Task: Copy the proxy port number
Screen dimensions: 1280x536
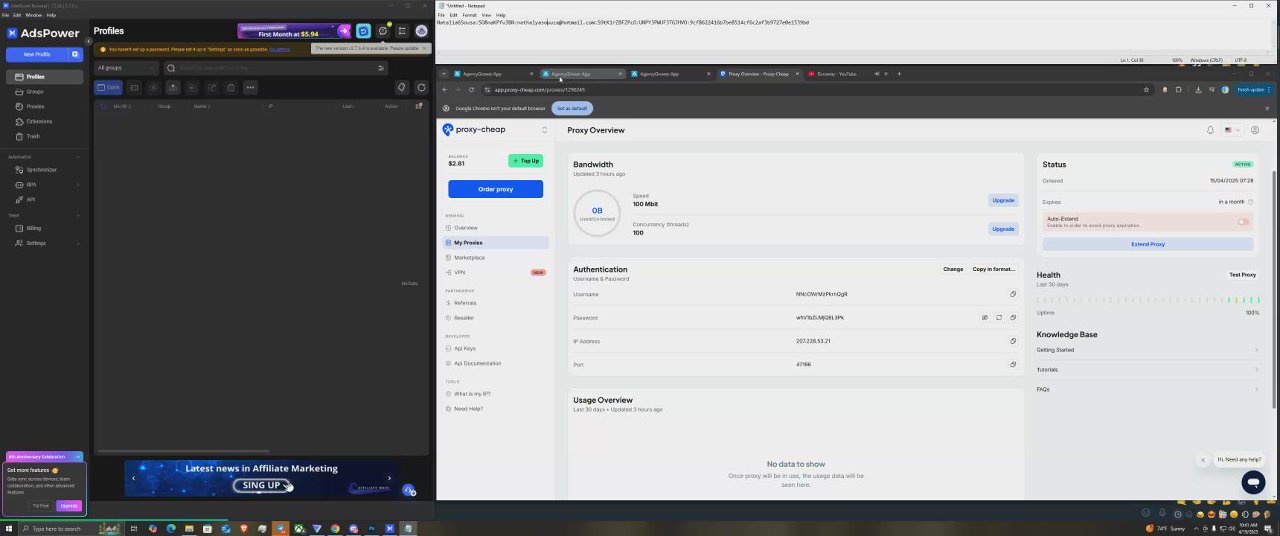Action: pyautogui.click(x=1013, y=365)
